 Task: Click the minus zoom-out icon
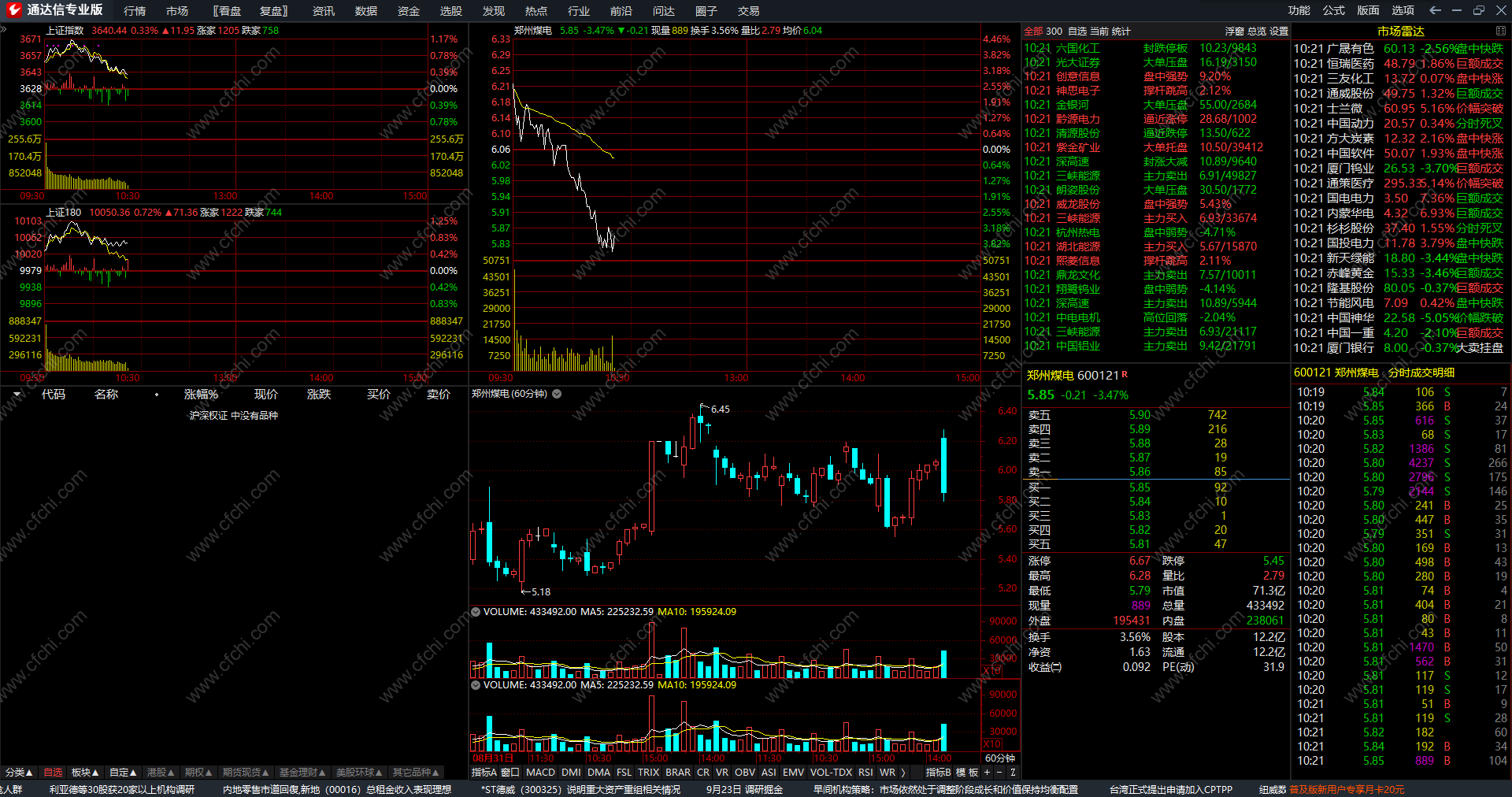pos(999,773)
